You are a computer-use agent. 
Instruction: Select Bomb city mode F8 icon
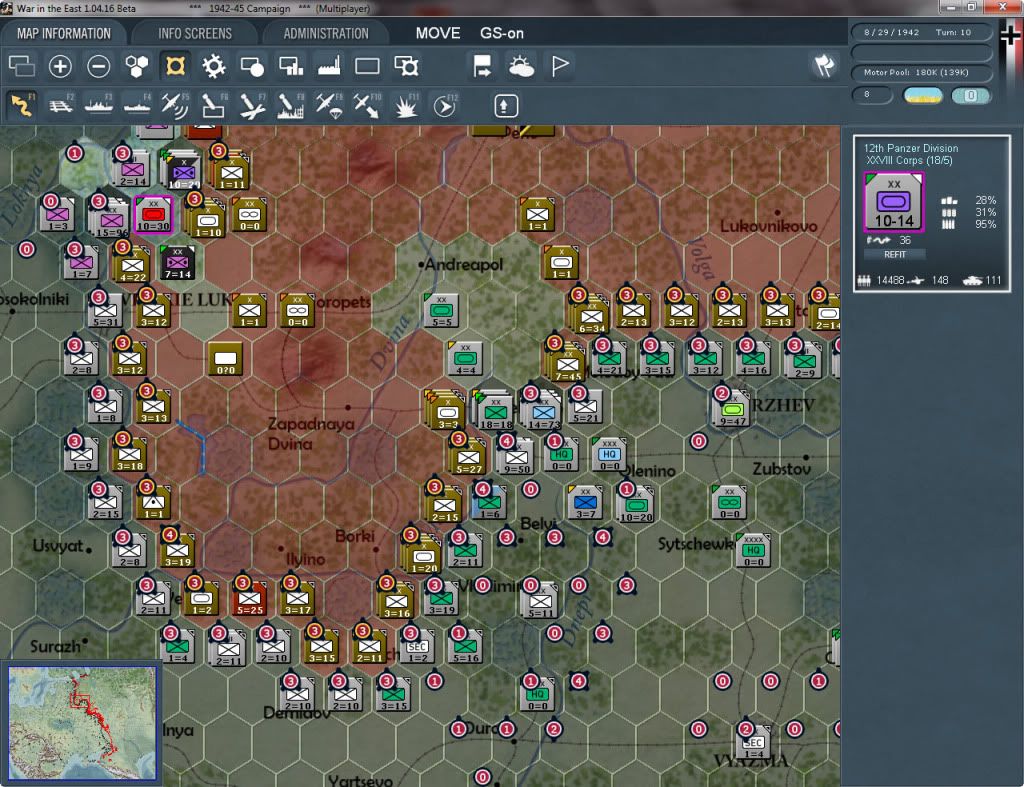tap(290, 105)
